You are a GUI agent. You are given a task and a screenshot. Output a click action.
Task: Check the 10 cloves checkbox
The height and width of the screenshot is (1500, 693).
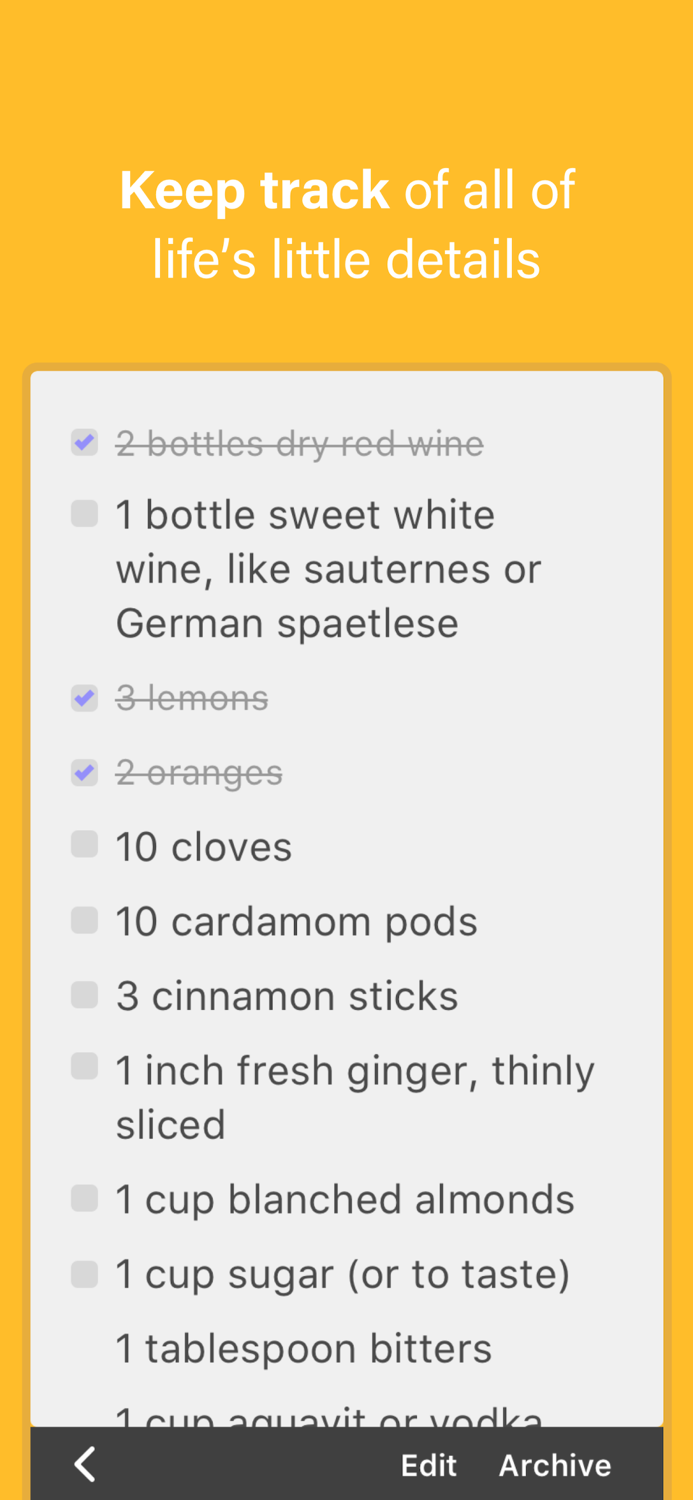coord(85,846)
